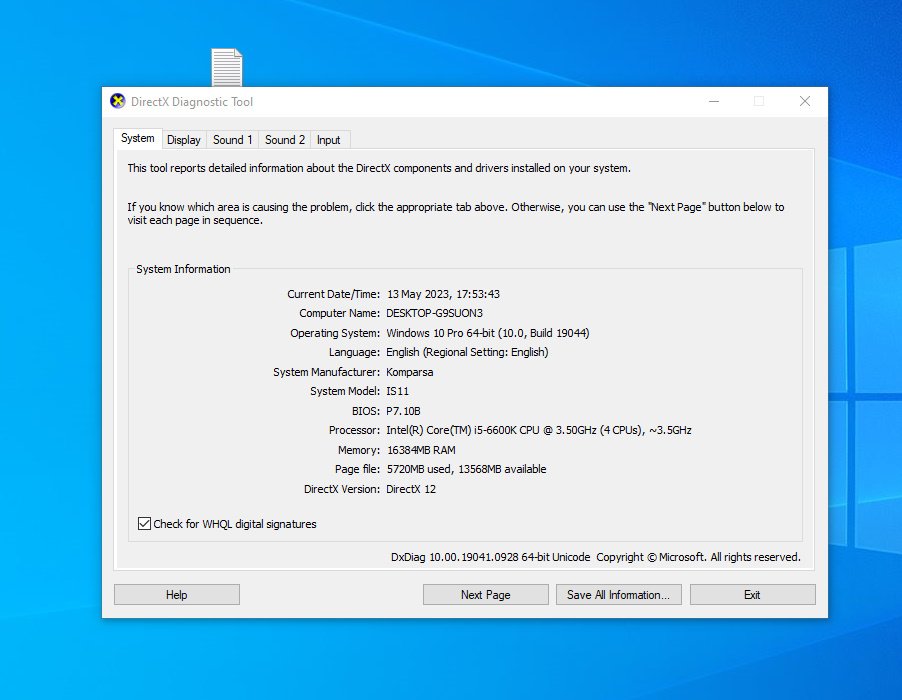
Task: Click BIOS value P7.10B
Action: (403, 411)
